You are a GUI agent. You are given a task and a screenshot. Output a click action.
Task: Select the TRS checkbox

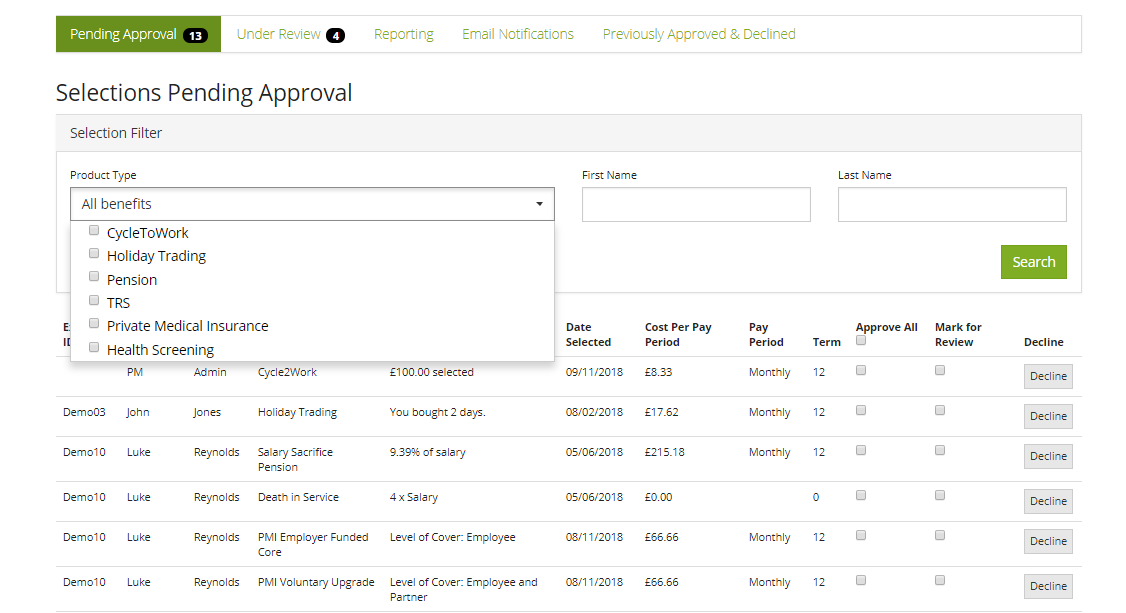click(93, 299)
